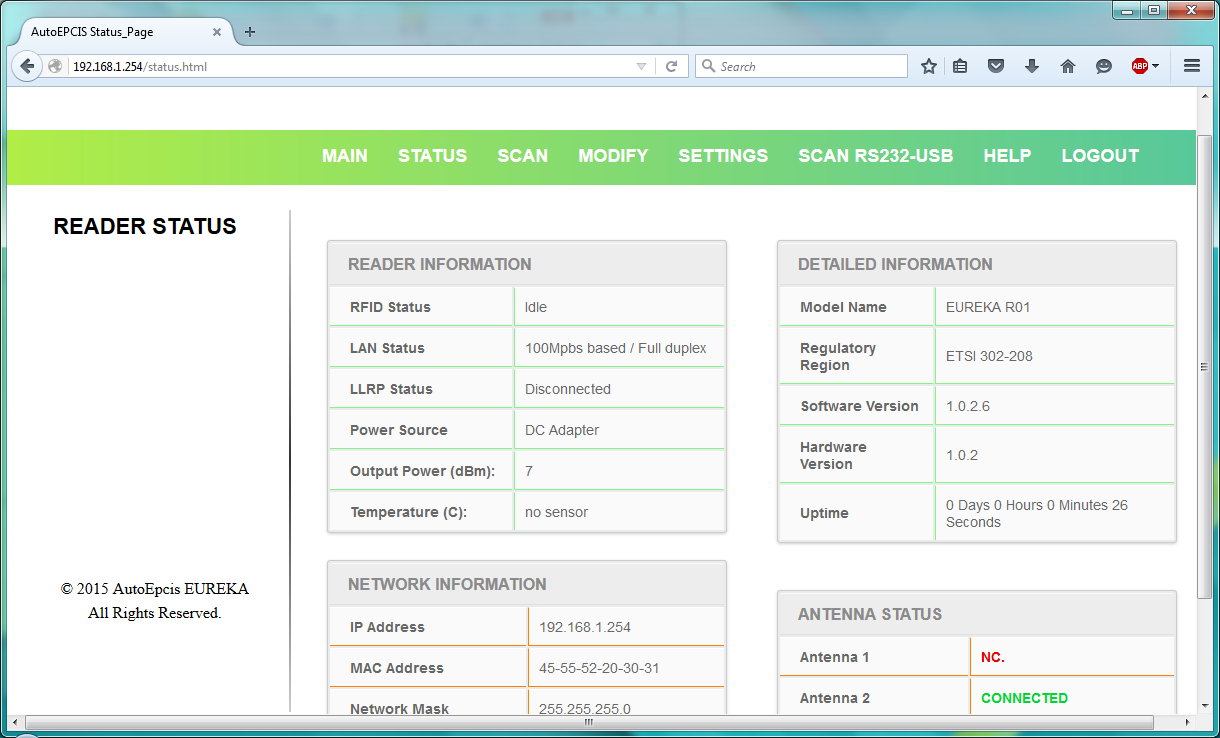Click the Output Power (dBm) label
The width and height of the screenshot is (1220, 738).
423,471
